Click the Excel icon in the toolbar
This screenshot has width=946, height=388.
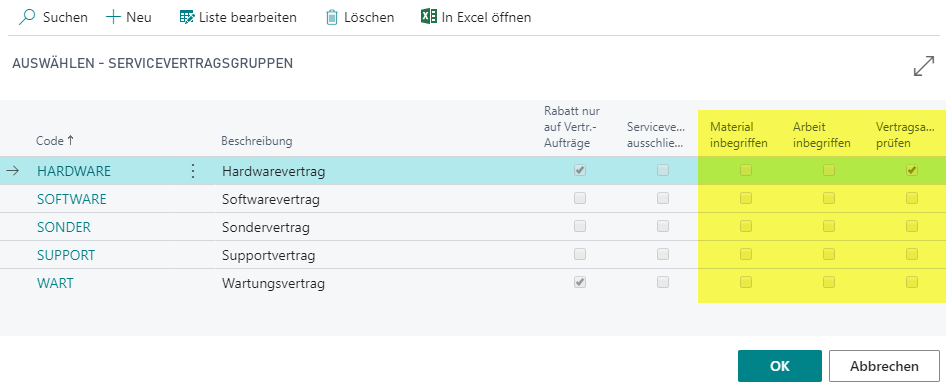[428, 16]
